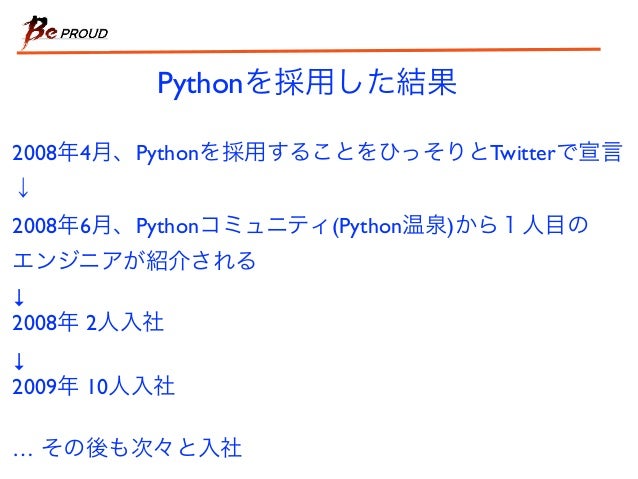This screenshot has height=479, width=638.
Task: Click the orange divider line under logo
Action: click(308, 50)
